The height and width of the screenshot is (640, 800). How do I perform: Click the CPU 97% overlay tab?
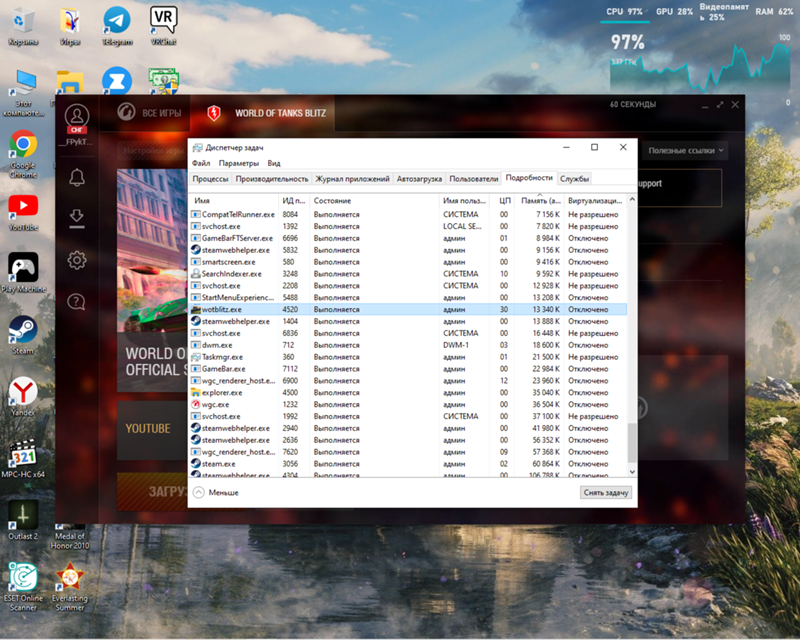click(x=624, y=12)
